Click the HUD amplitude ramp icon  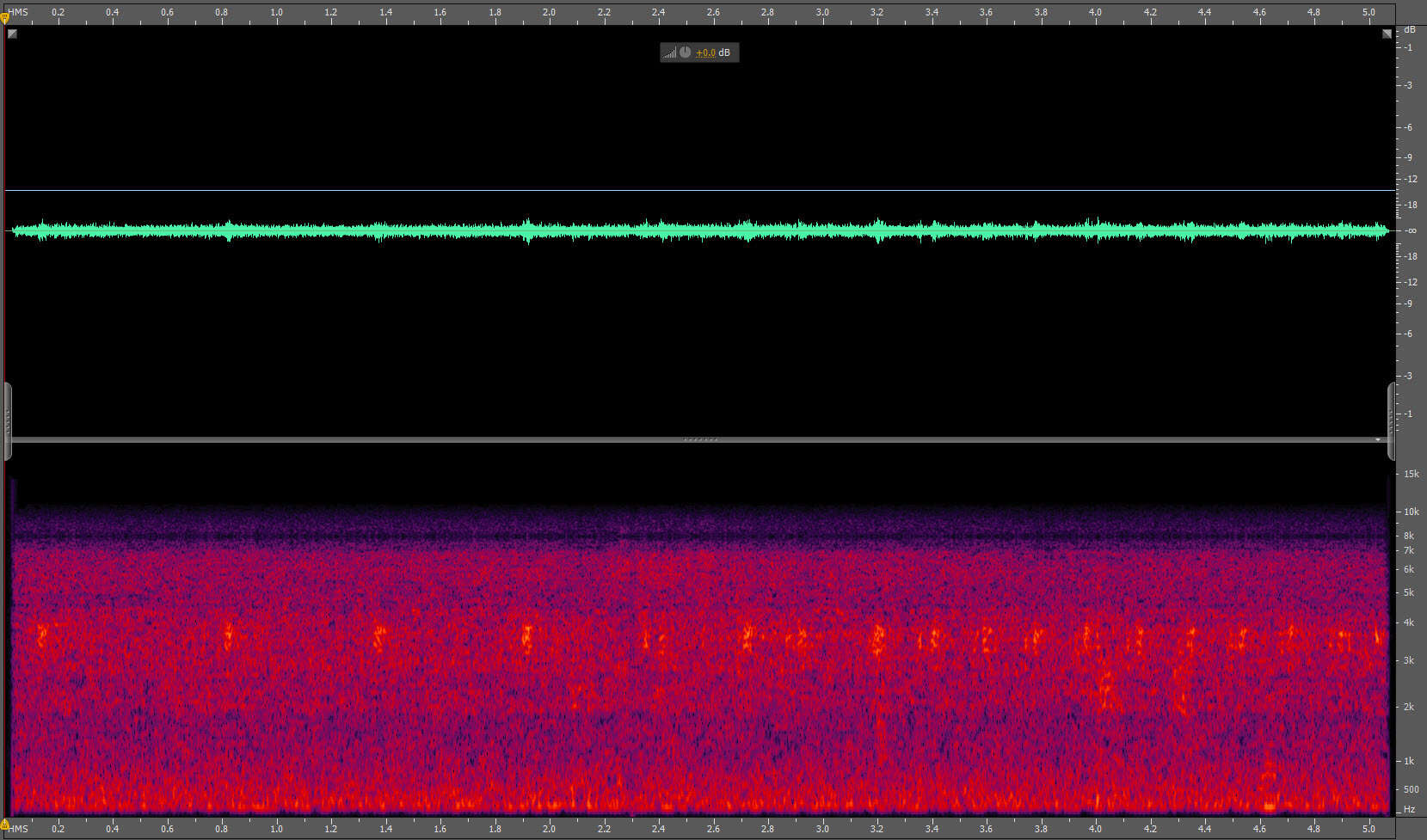[669, 53]
